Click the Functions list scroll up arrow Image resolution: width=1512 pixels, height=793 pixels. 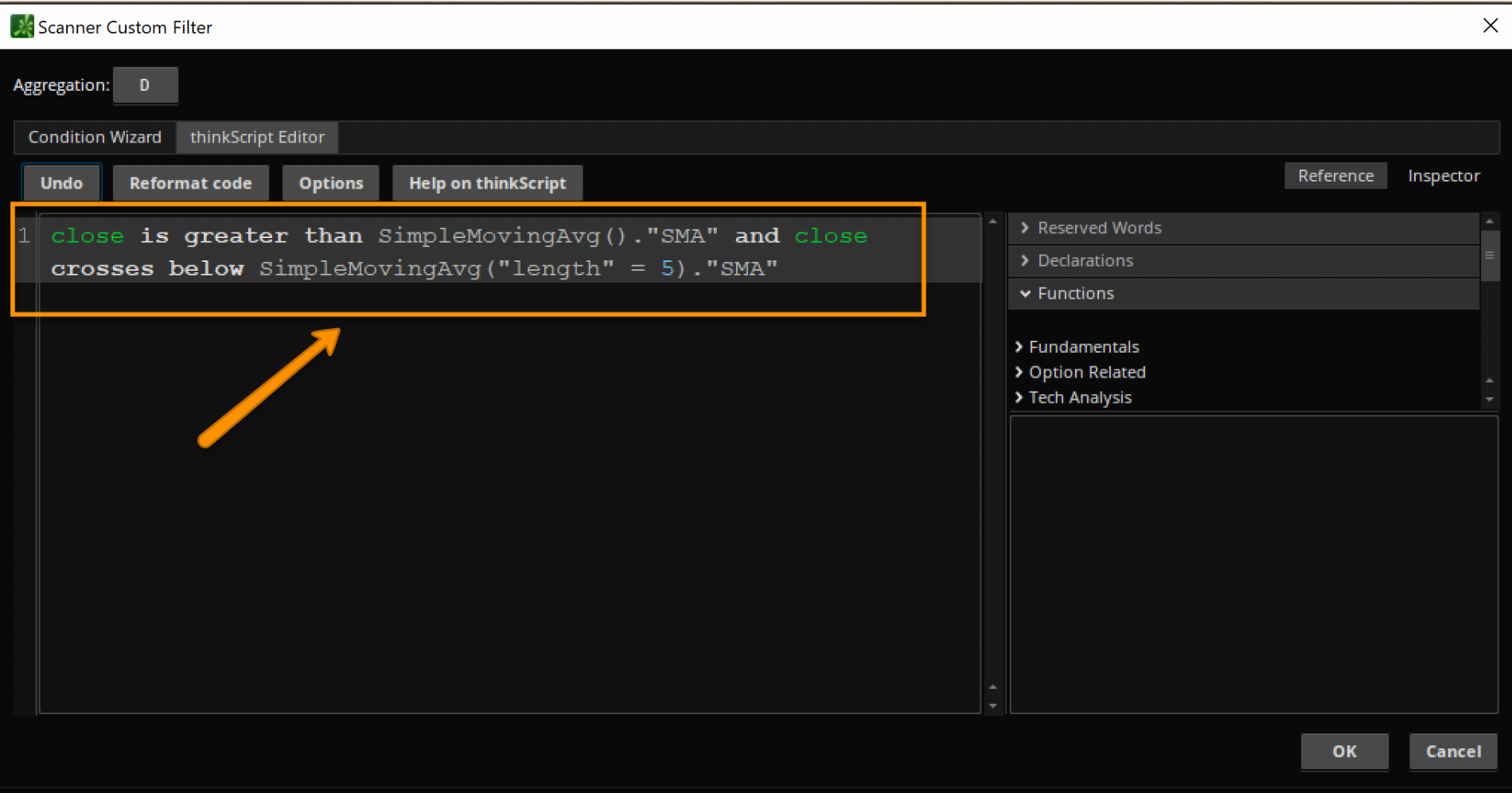click(1490, 381)
